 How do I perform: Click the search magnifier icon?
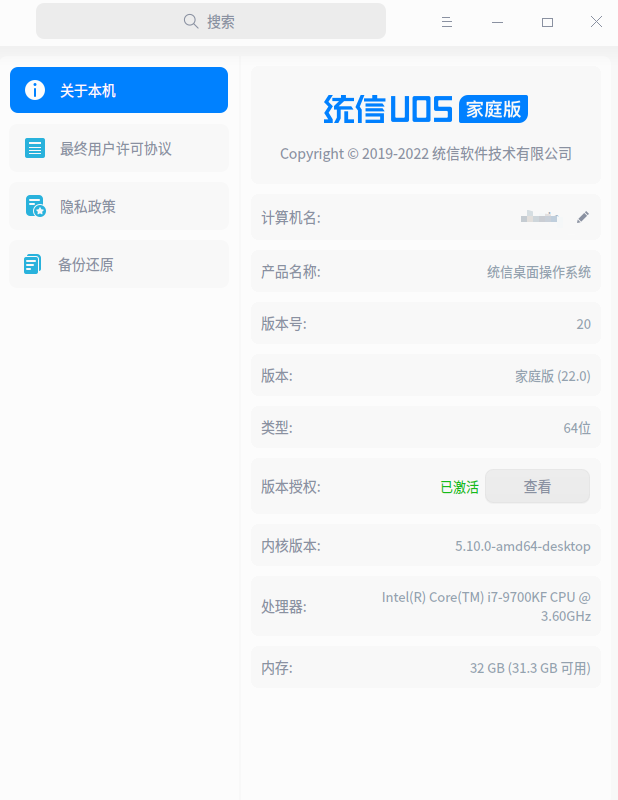click(191, 21)
